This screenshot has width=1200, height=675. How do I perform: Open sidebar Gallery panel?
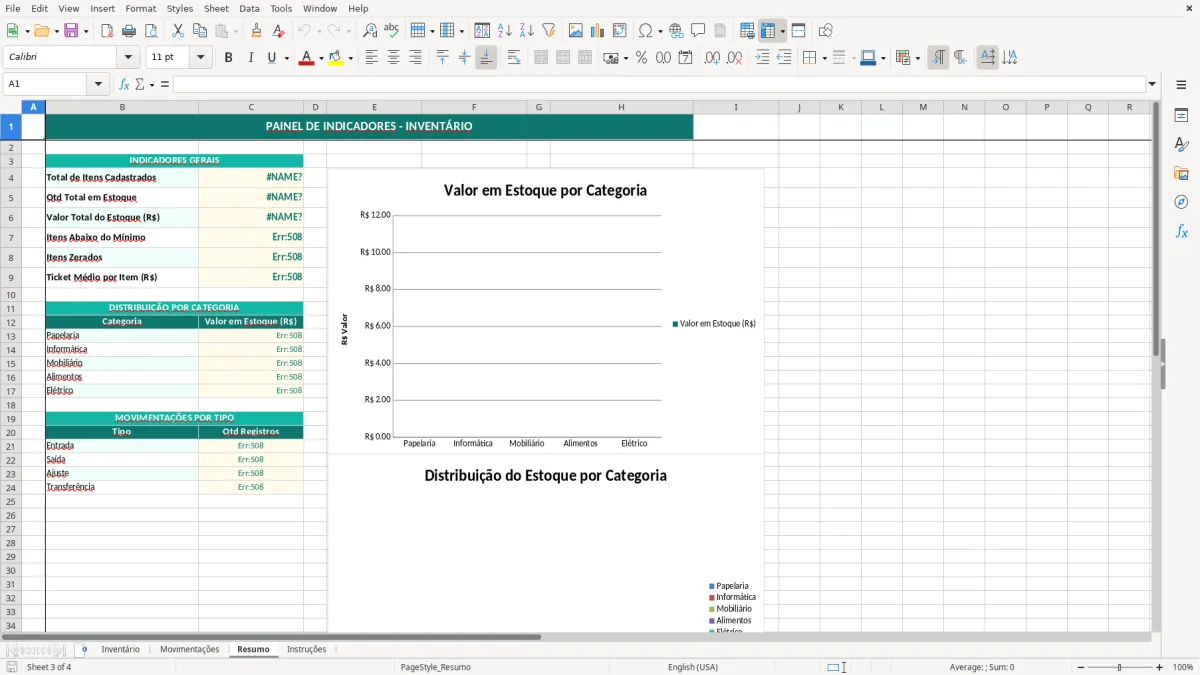coord(1181,174)
